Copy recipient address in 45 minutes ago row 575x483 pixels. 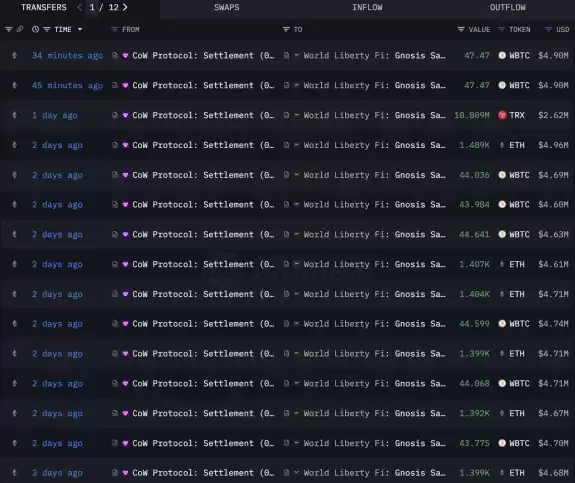coord(286,85)
